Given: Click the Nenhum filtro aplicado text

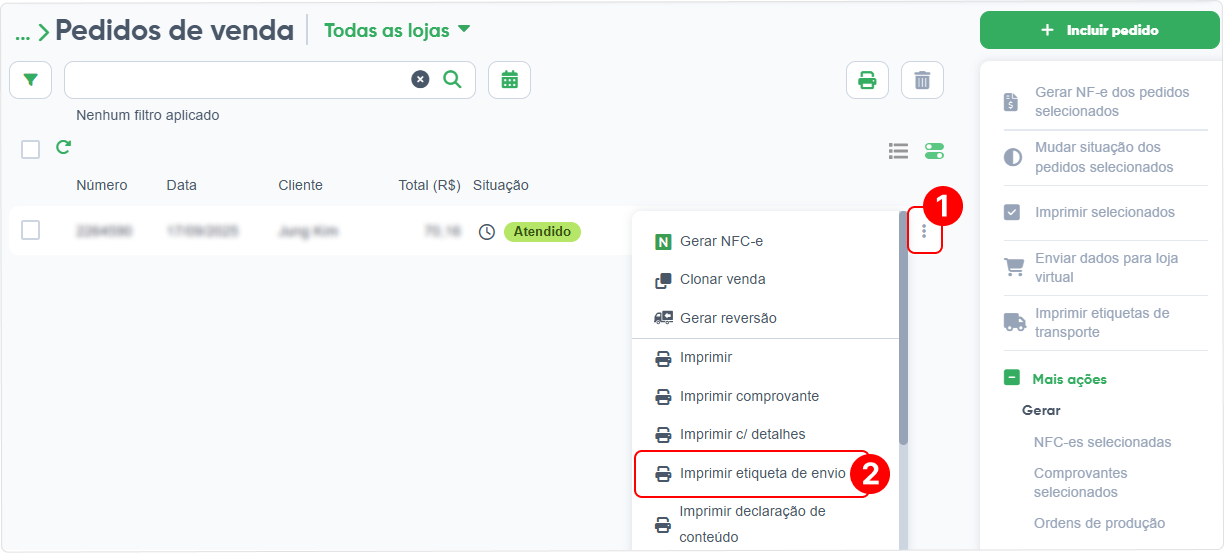Looking at the screenshot, I should [x=148, y=115].
